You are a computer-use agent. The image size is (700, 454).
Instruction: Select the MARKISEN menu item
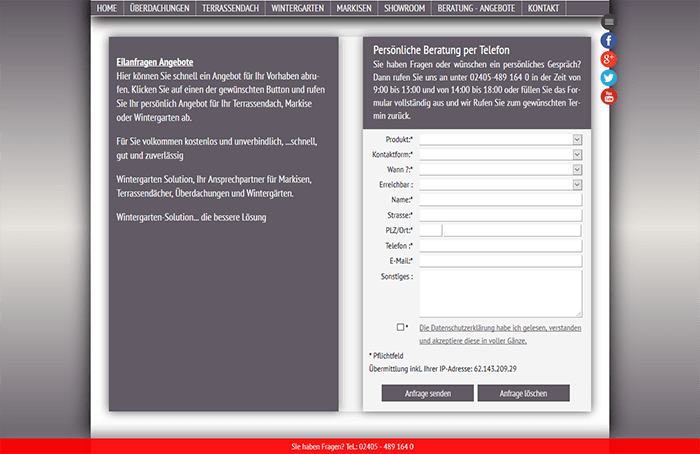(353, 8)
